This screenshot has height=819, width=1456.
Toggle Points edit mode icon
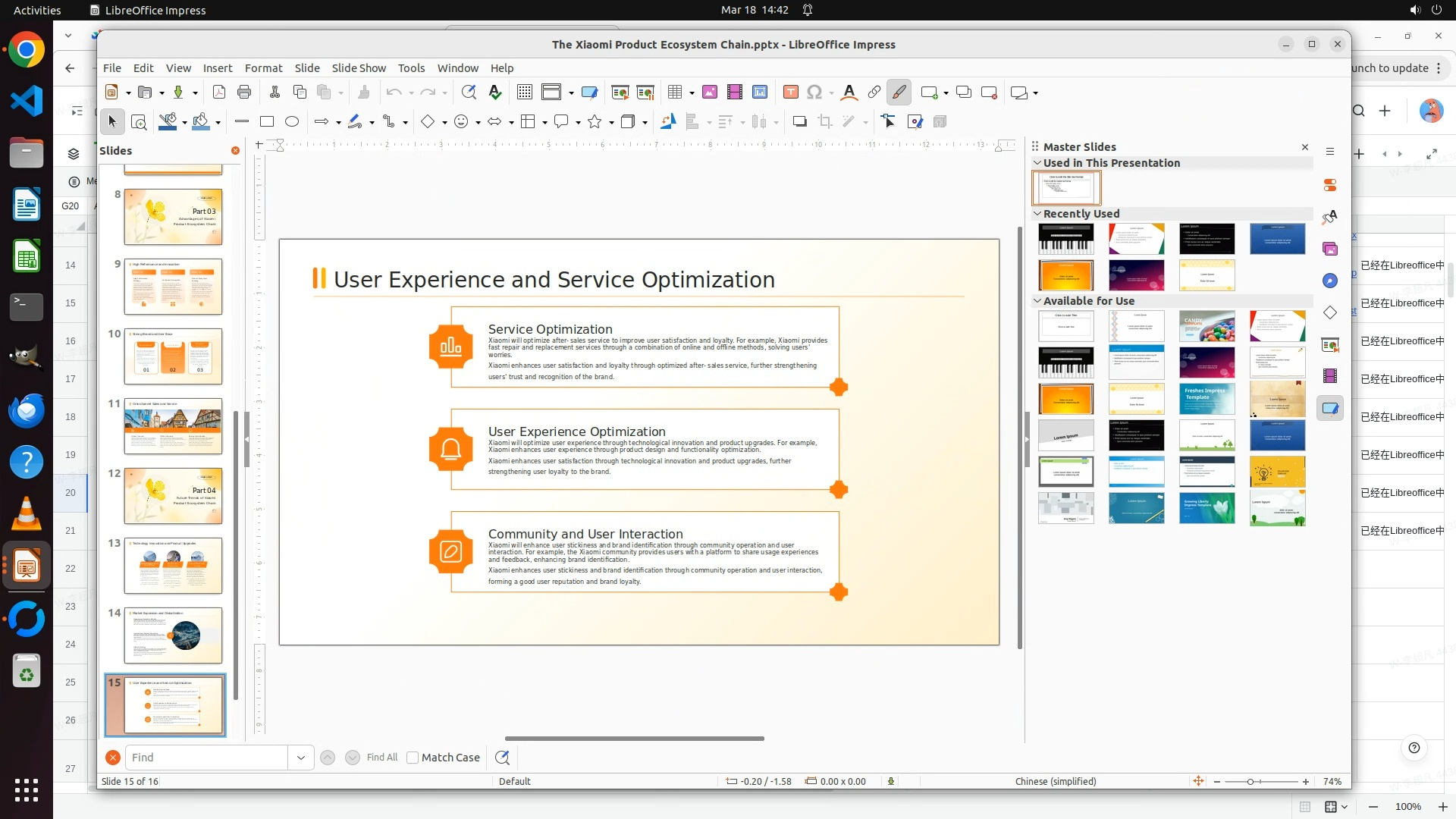click(x=888, y=121)
